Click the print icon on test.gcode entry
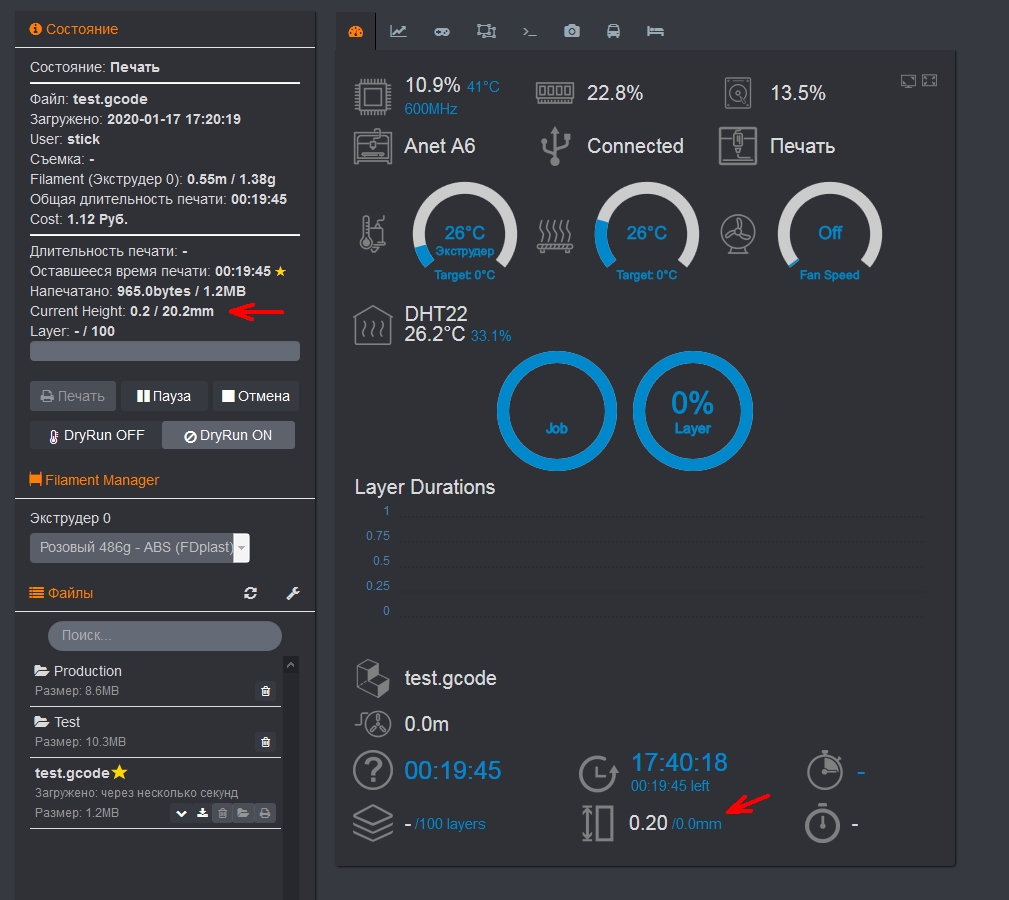The height and width of the screenshot is (900, 1009). tap(262, 813)
